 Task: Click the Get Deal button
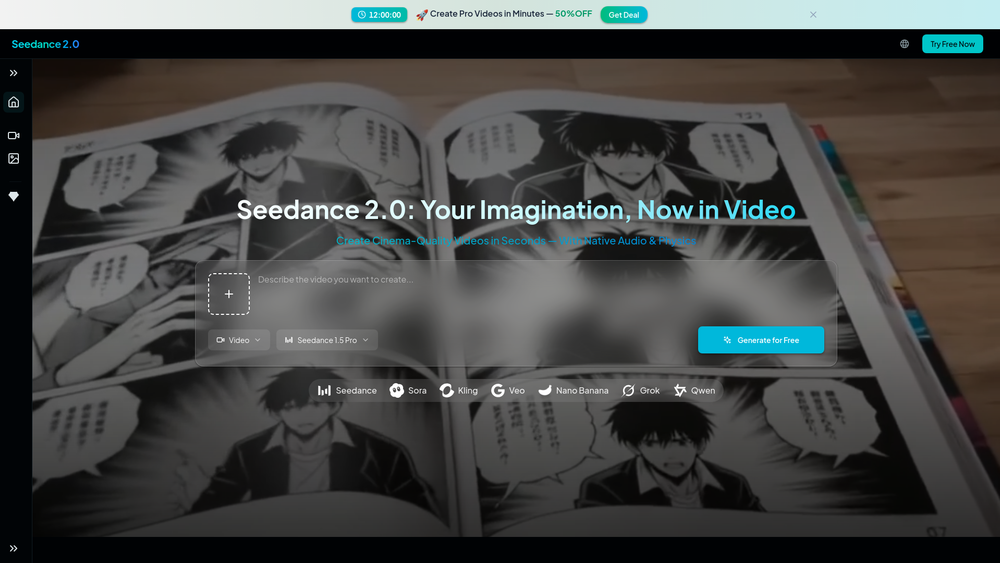coord(623,15)
